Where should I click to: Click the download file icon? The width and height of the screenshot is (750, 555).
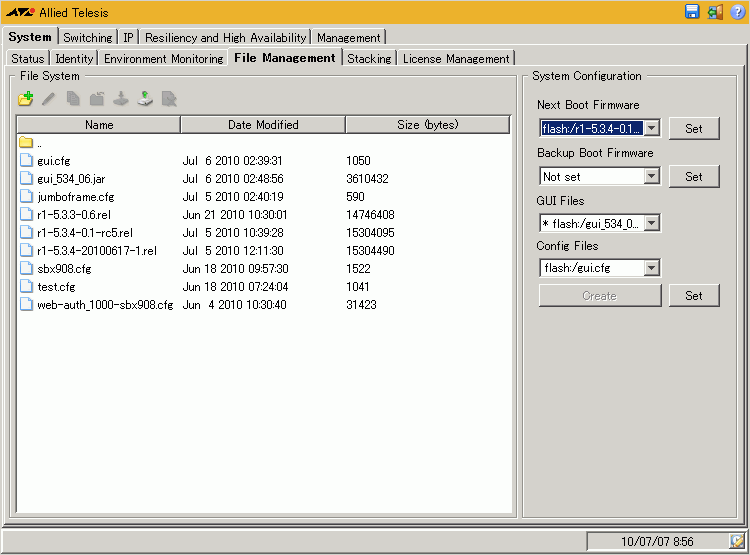pyautogui.click(x=121, y=99)
